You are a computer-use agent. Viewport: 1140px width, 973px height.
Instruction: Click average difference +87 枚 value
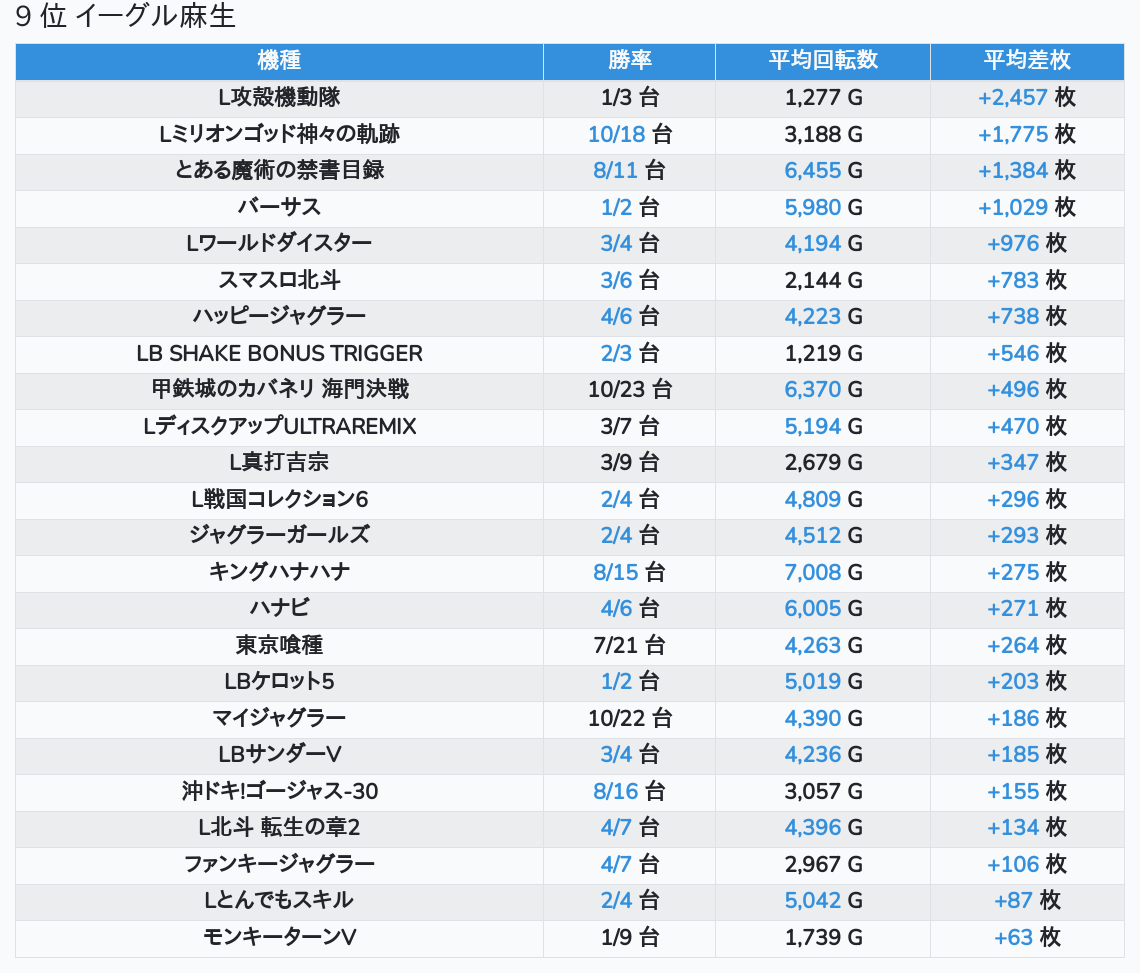point(1027,901)
